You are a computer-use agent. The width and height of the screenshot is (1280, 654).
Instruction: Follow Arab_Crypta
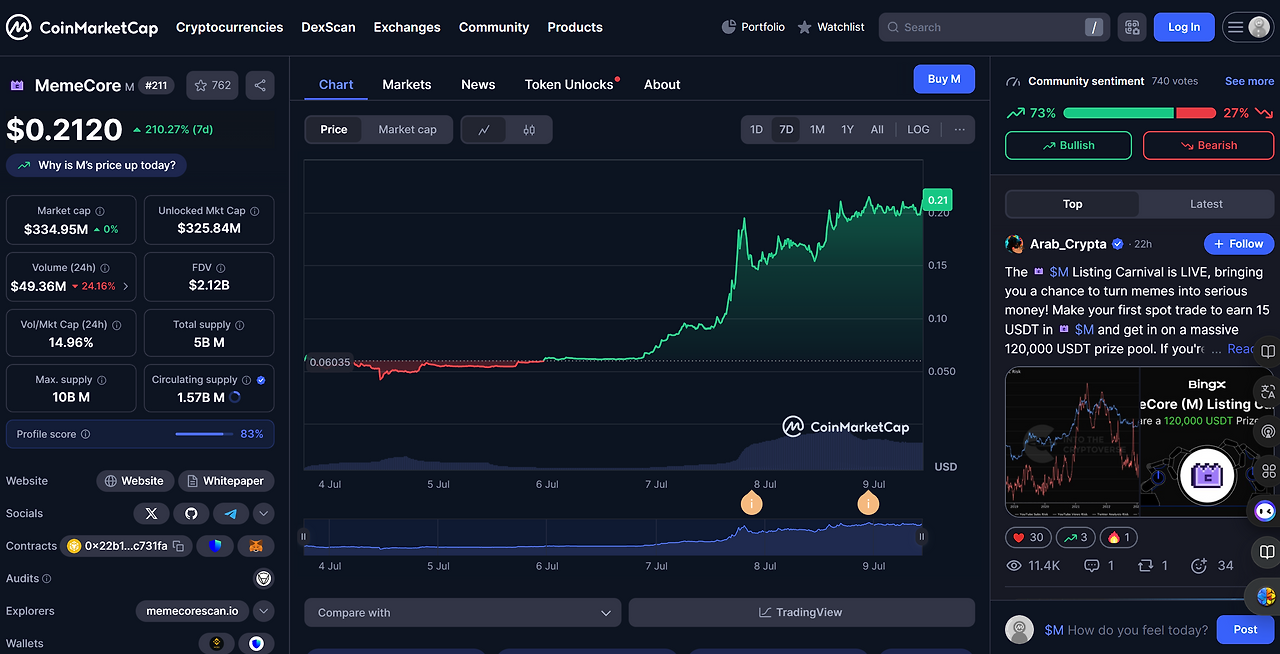[1239, 243]
